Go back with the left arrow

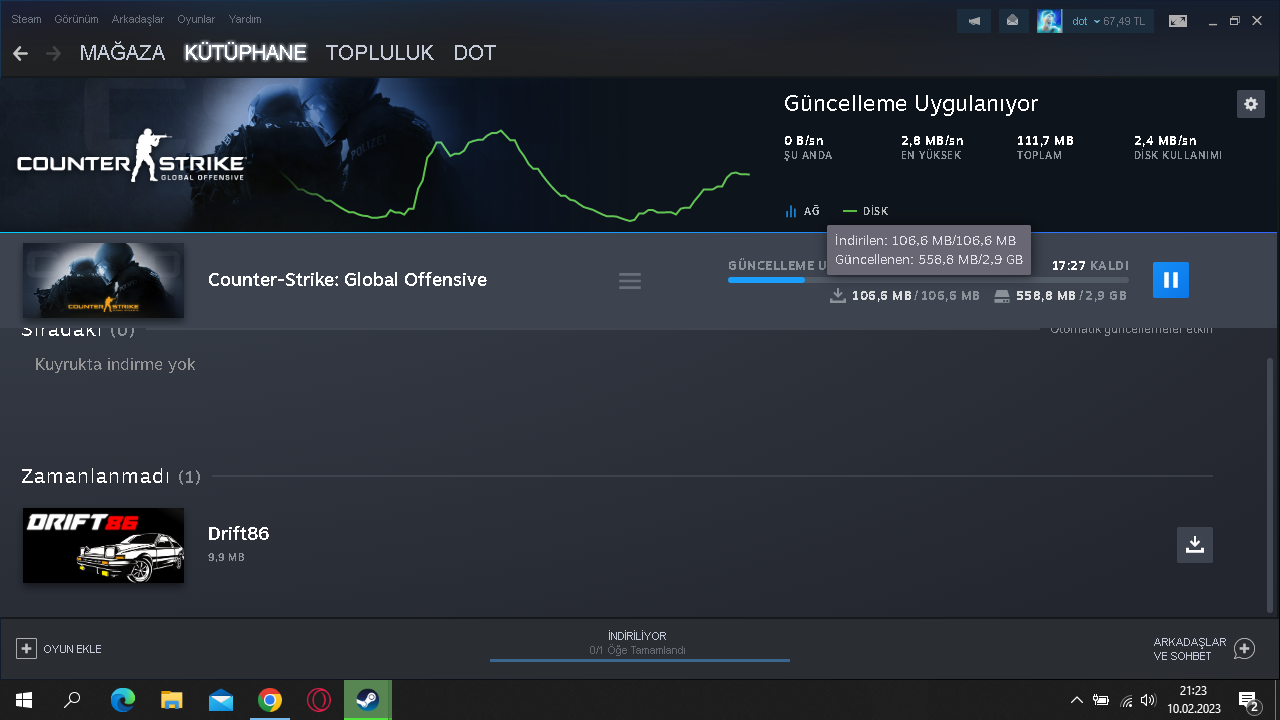[20, 53]
